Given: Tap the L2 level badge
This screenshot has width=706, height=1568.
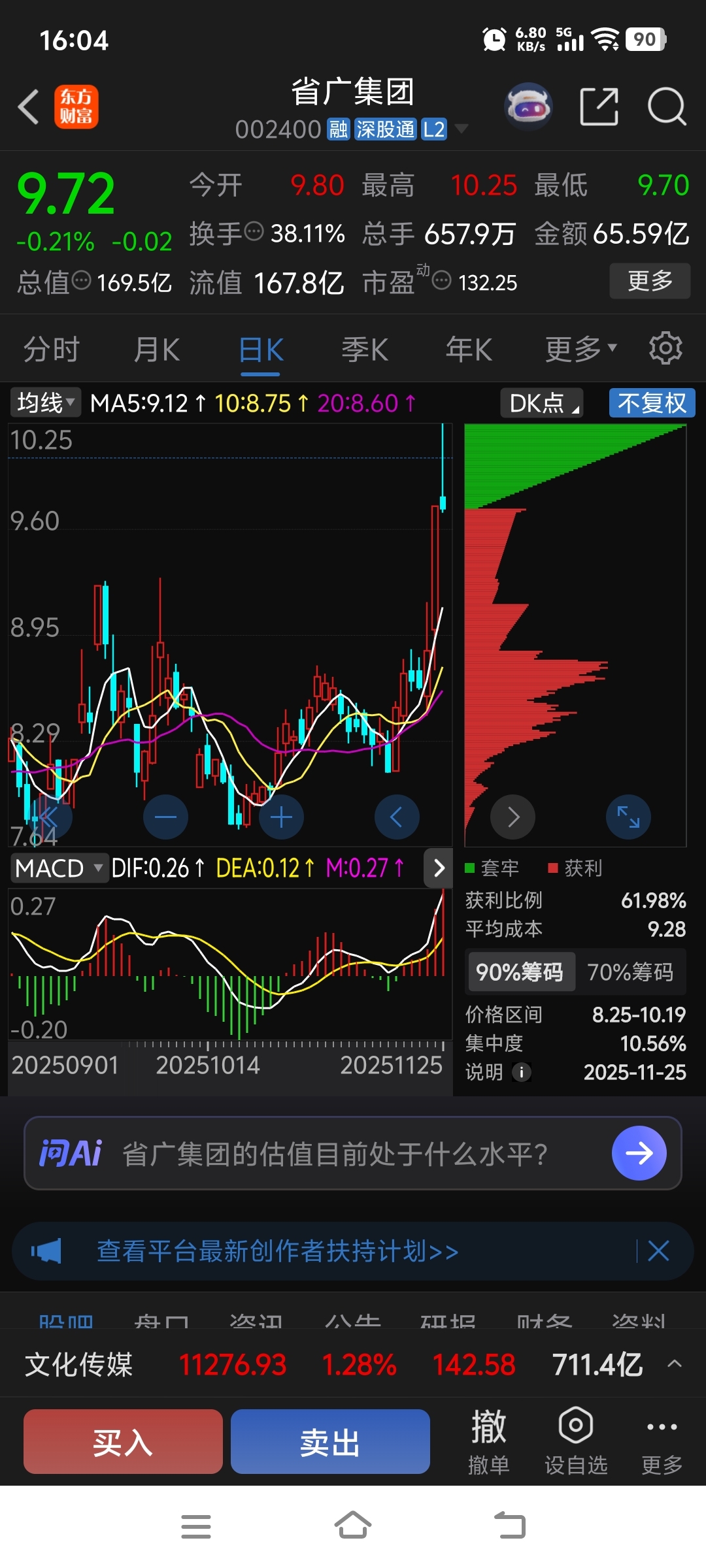Looking at the screenshot, I should (x=433, y=129).
